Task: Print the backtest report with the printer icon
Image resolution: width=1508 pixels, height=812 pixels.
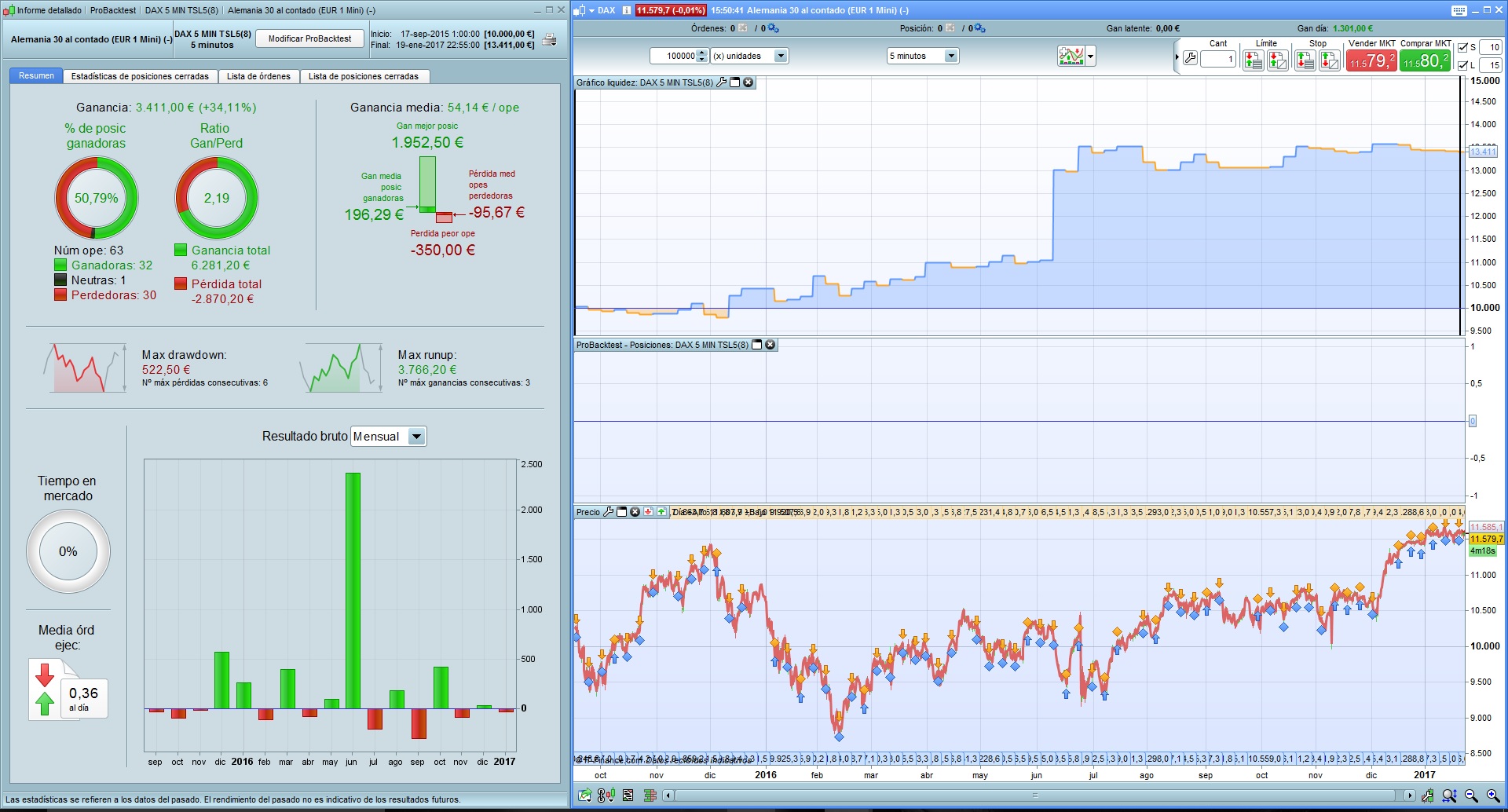Action: click(x=550, y=39)
